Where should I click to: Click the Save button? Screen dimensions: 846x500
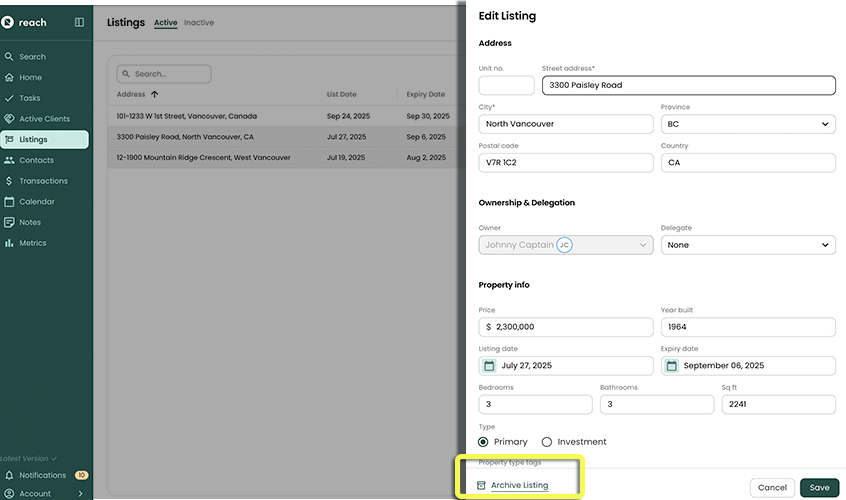coord(818,488)
